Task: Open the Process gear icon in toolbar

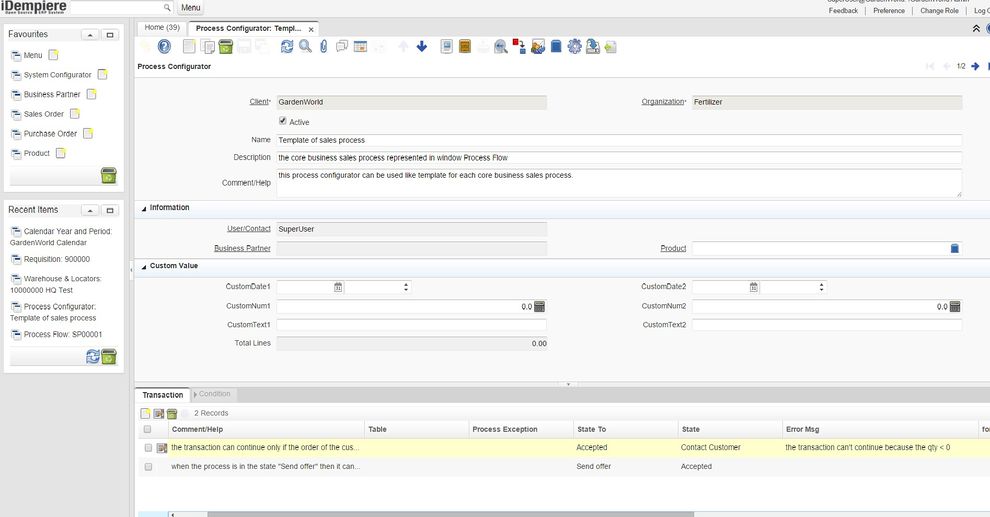Action: [x=574, y=47]
